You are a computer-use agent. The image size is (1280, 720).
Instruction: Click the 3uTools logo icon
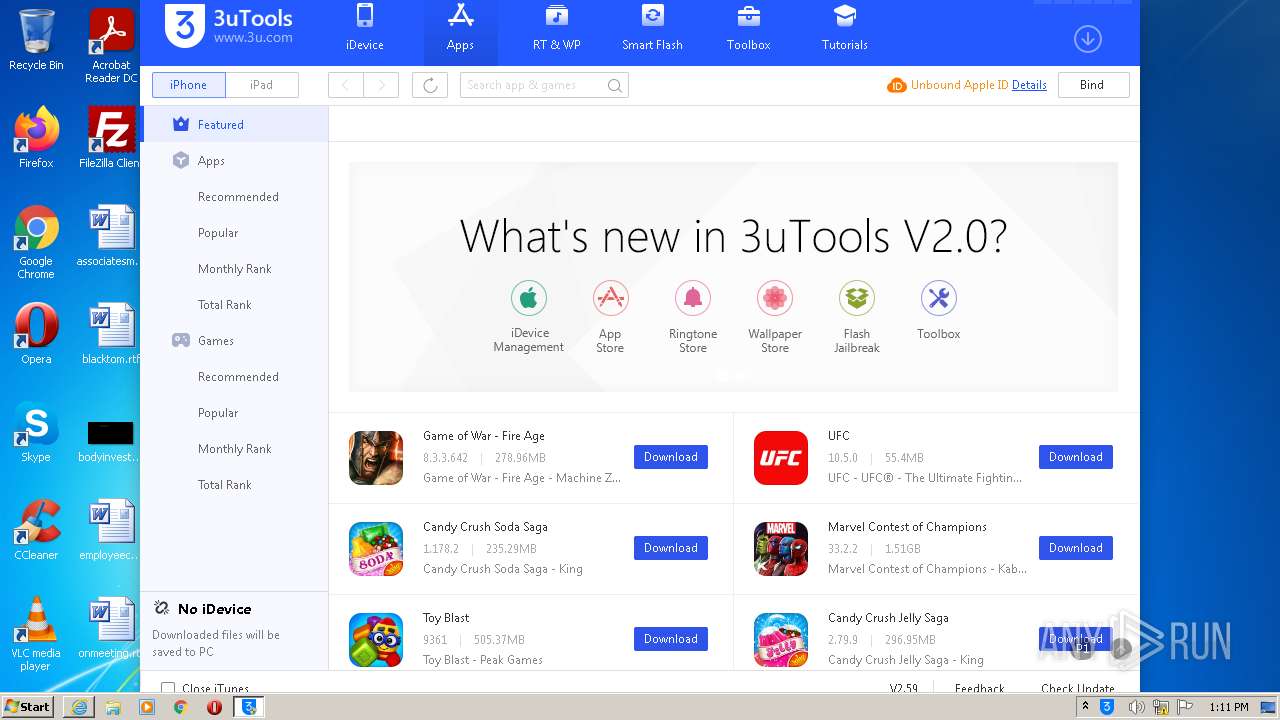click(184, 26)
